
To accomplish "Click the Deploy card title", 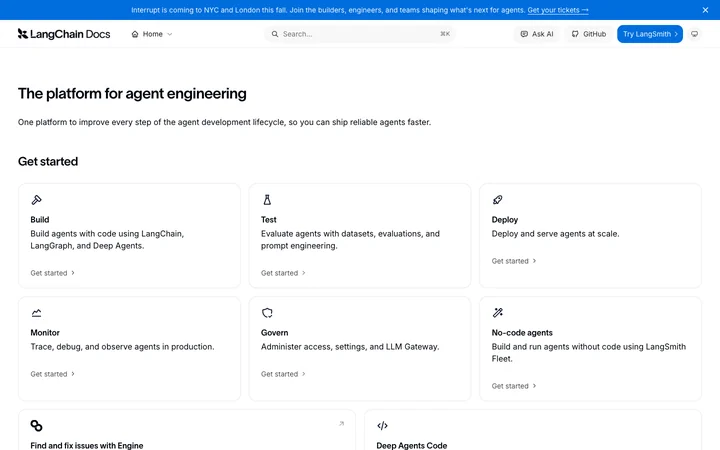I will (505, 219).
